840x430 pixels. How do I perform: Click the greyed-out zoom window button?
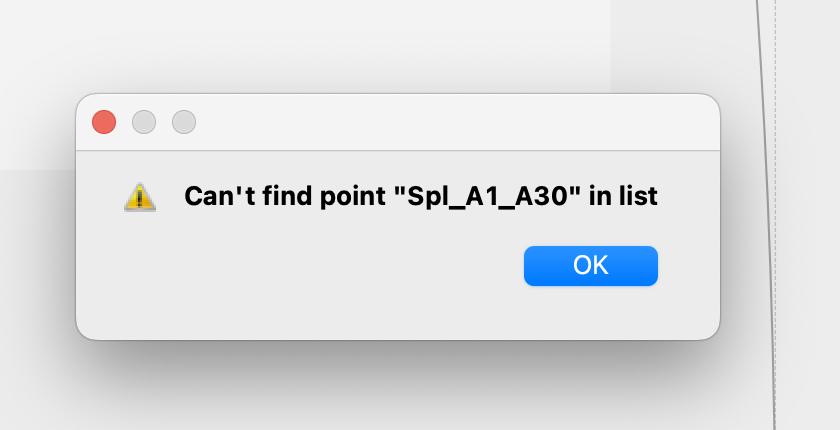(x=184, y=122)
